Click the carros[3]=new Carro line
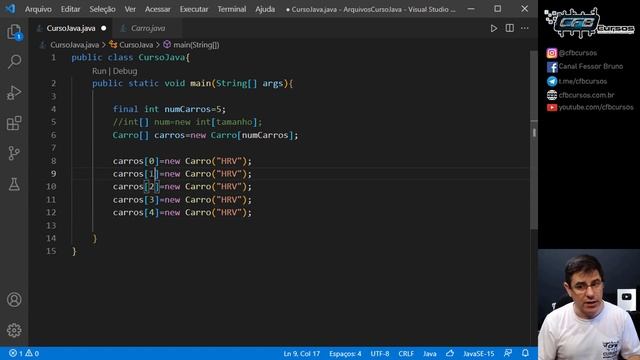Screen dimensions: 640x360 [182, 200]
